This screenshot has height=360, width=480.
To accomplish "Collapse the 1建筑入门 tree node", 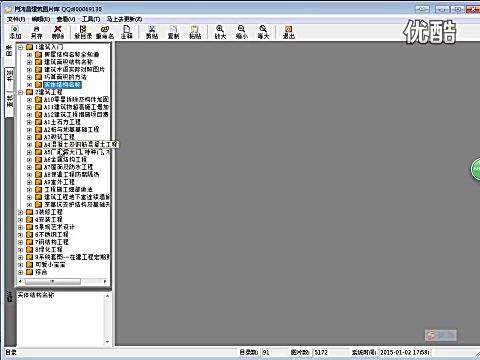I will (x=21, y=47).
